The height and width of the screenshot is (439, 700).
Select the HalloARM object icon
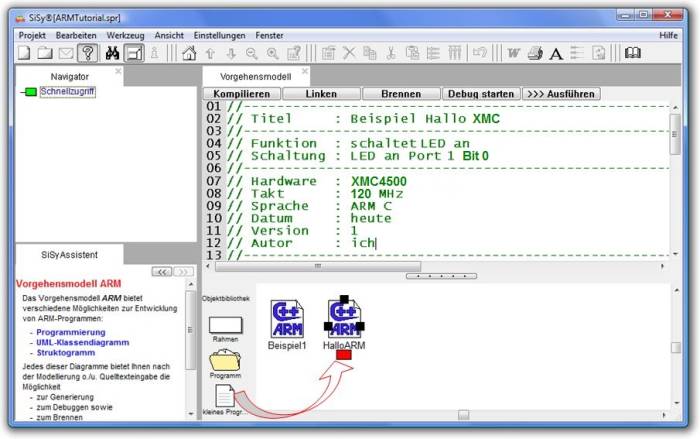click(344, 319)
